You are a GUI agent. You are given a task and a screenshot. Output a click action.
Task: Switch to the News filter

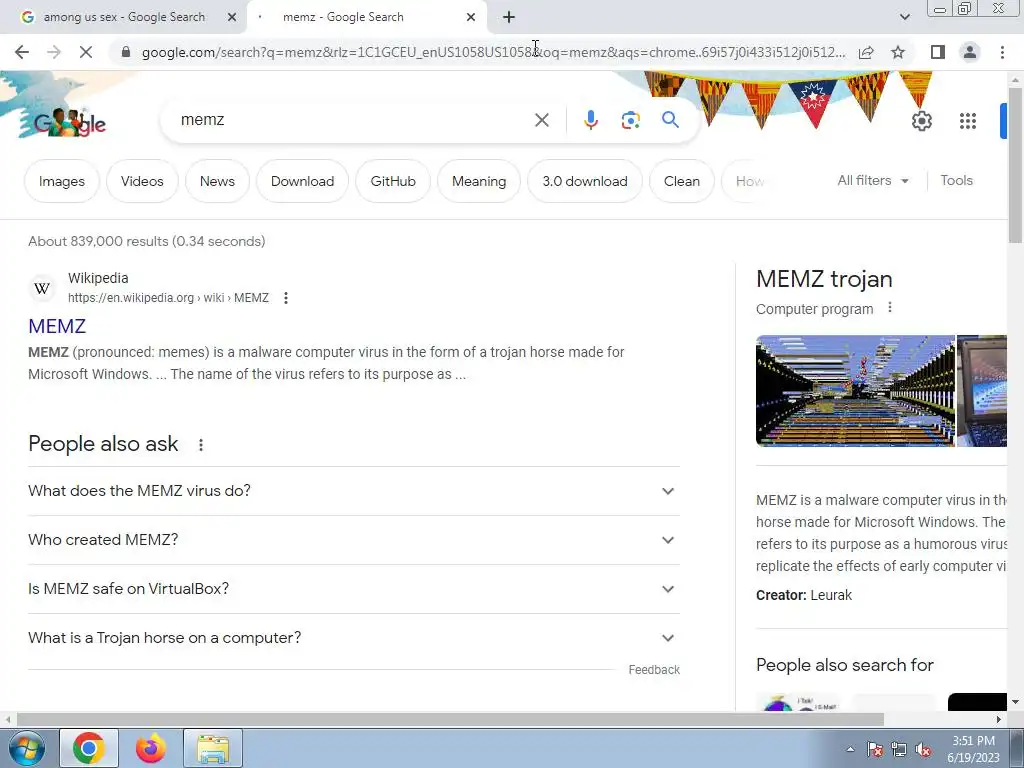(x=217, y=182)
